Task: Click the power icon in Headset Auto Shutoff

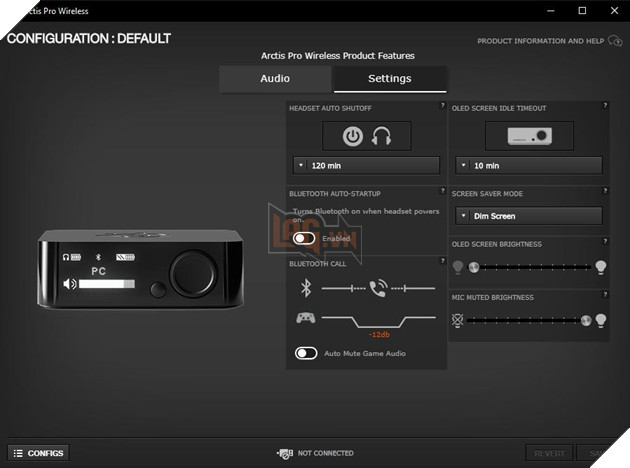Action: pyautogui.click(x=353, y=136)
